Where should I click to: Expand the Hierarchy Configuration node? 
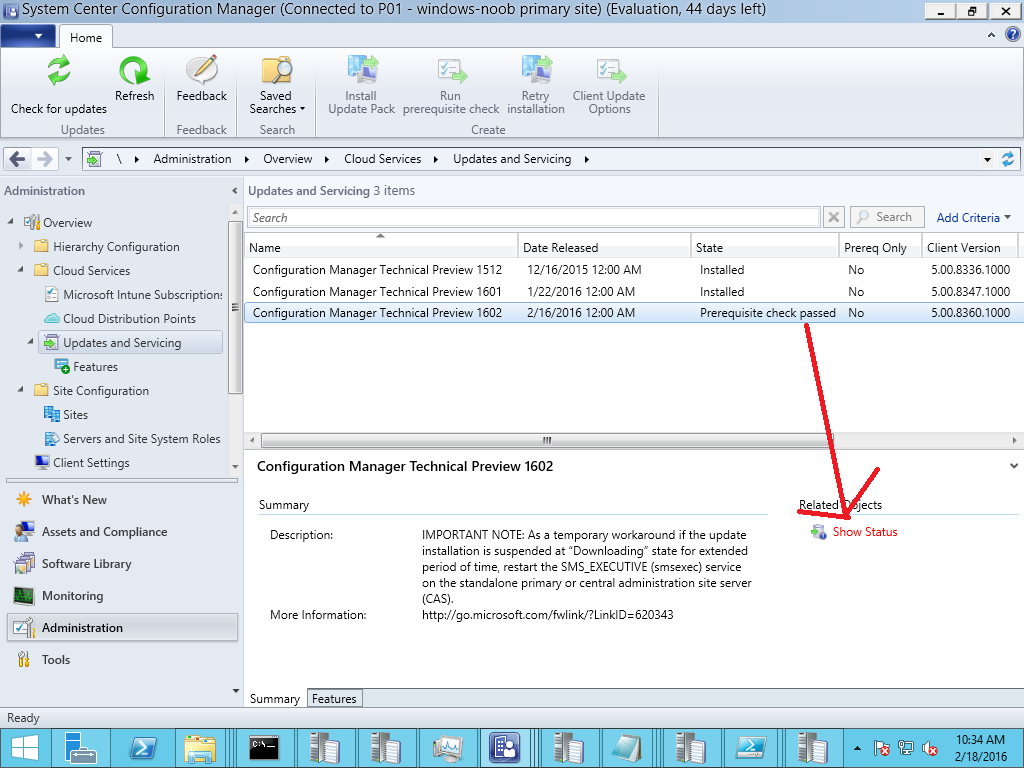click(21, 246)
